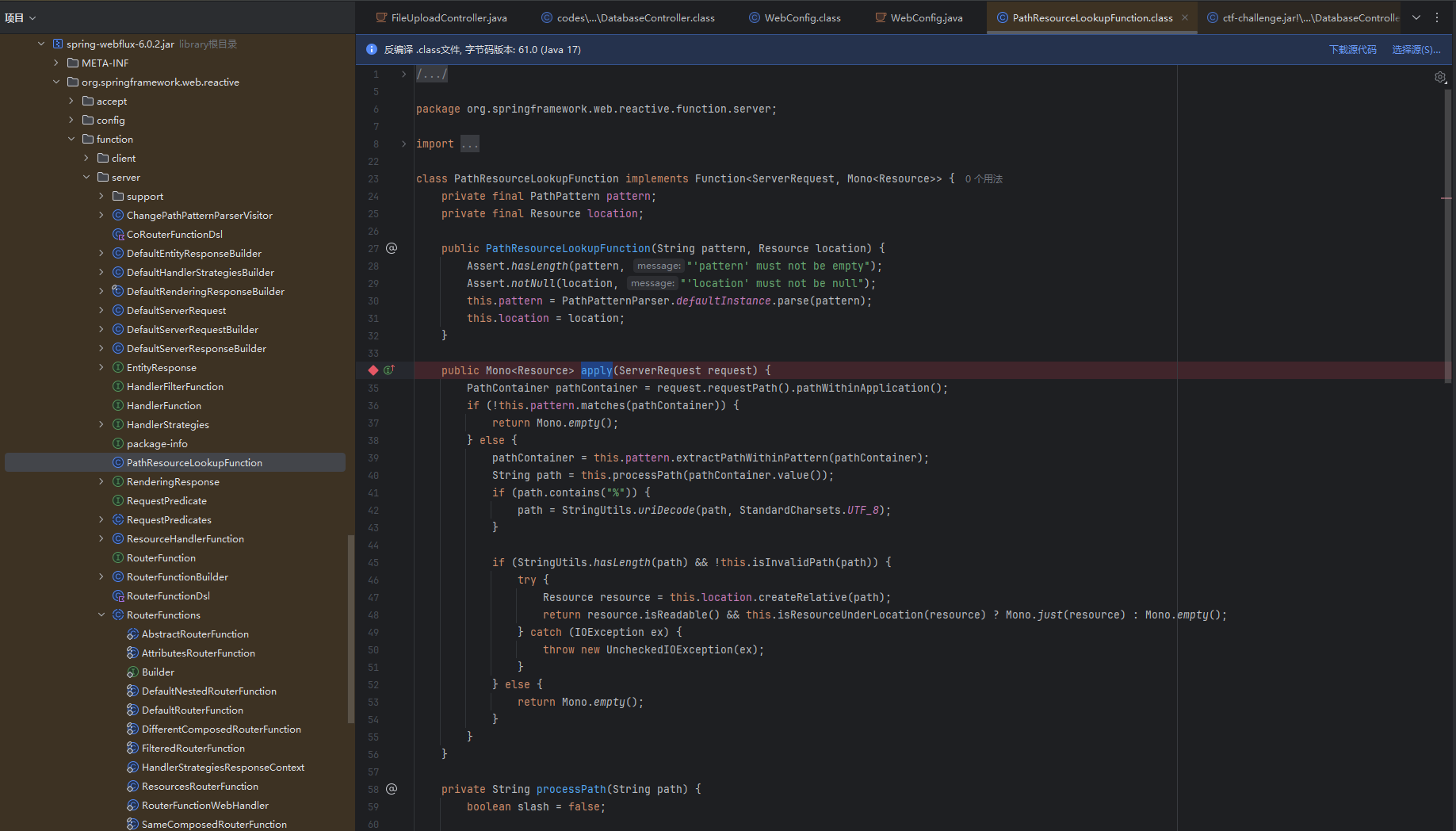
Task: Expand the config package
Action: tap(71, 120)
